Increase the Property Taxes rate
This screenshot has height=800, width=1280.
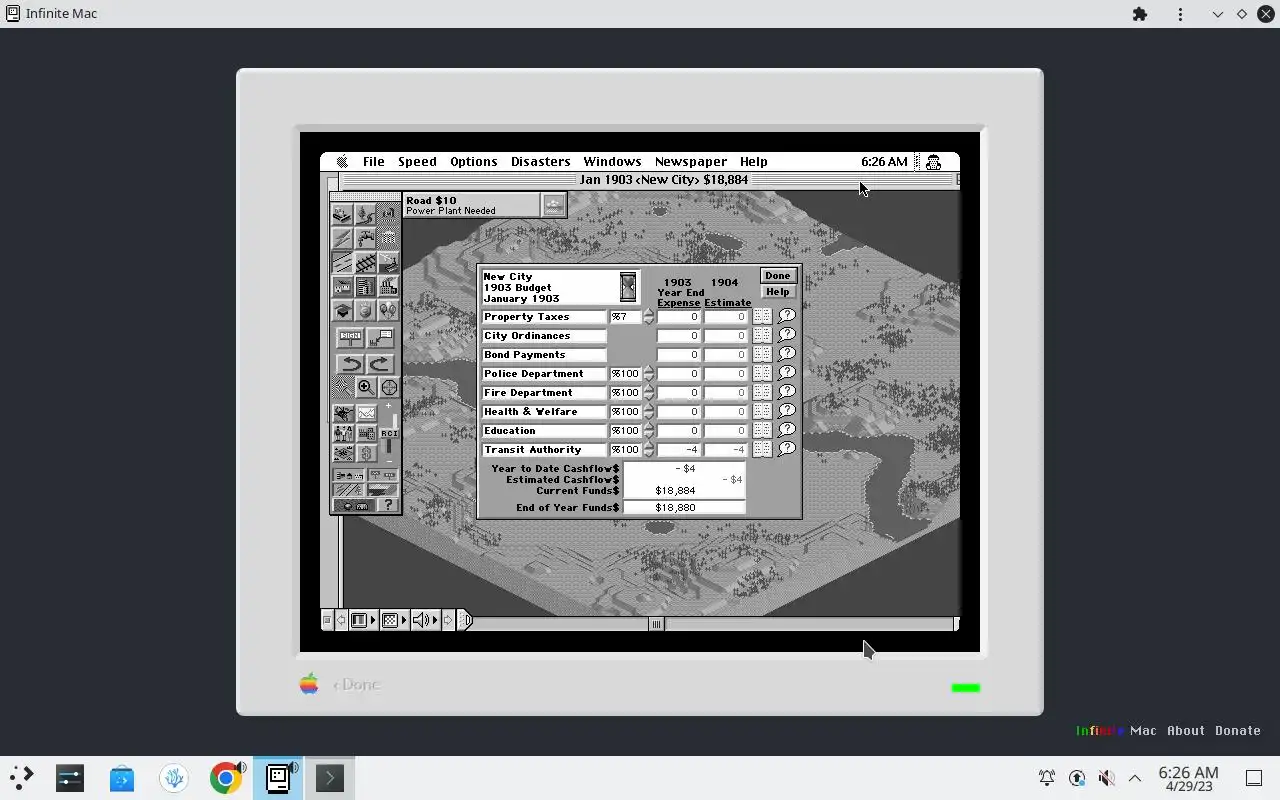649,312
